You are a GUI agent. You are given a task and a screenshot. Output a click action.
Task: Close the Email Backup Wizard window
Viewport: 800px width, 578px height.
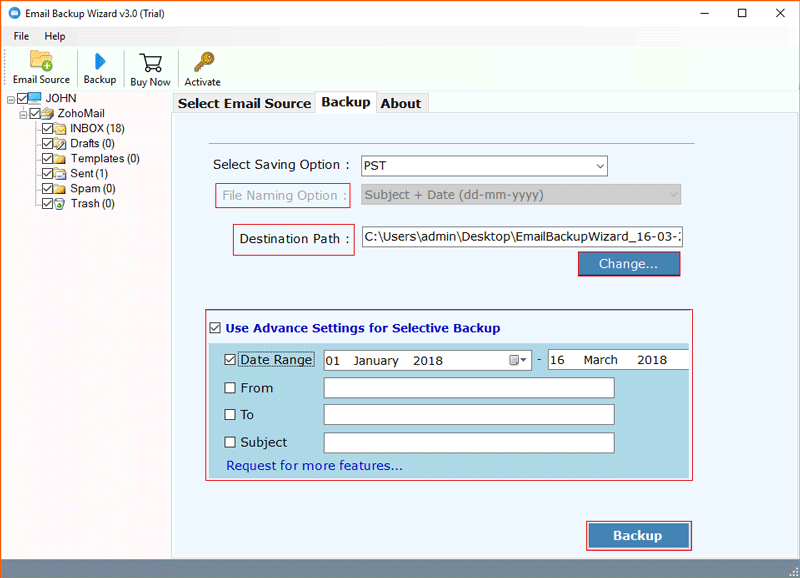pyautogui.click(x=780, y=13)
